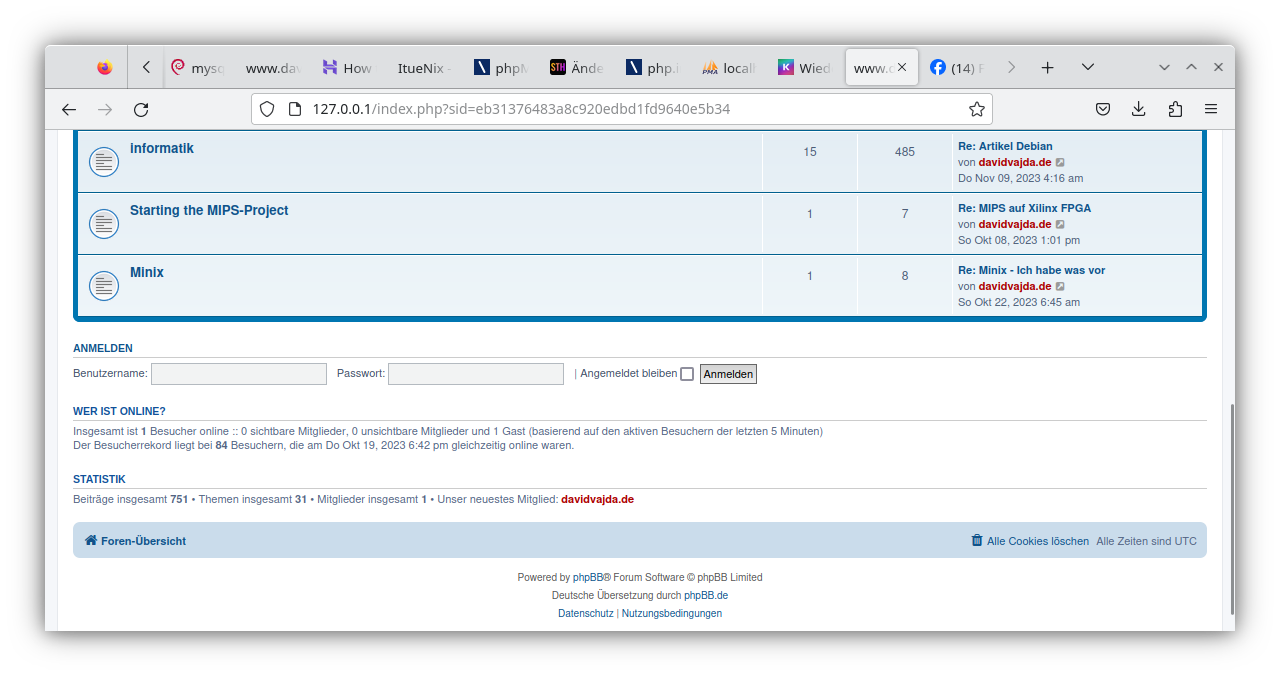The width and height of the screenshot is (1280, 676).
Task: Open the informatik forum via its folder icon
Action: point(104,161)
